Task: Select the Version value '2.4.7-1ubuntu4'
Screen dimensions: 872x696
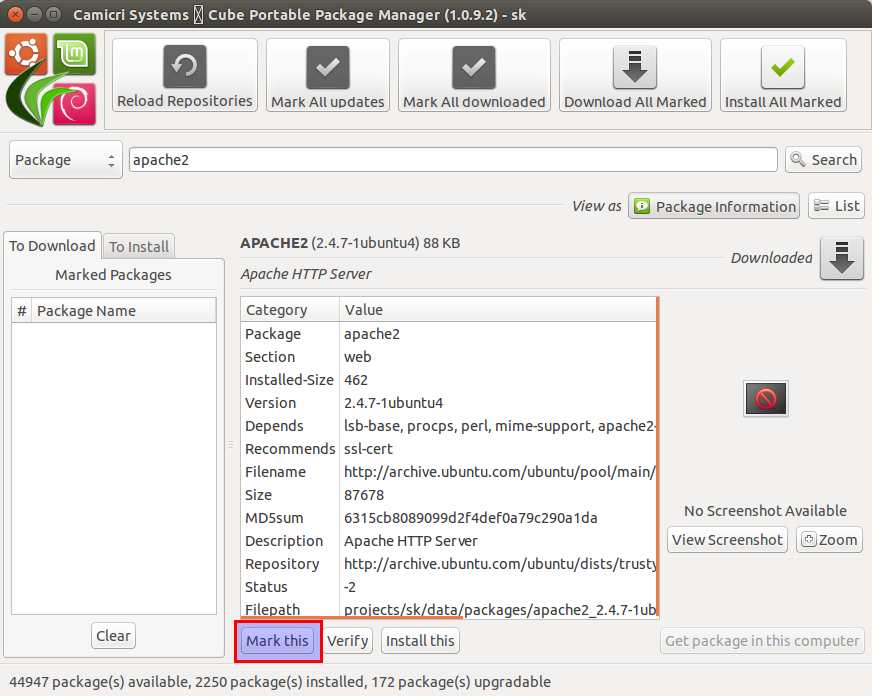Action: [x=394, y=403]
